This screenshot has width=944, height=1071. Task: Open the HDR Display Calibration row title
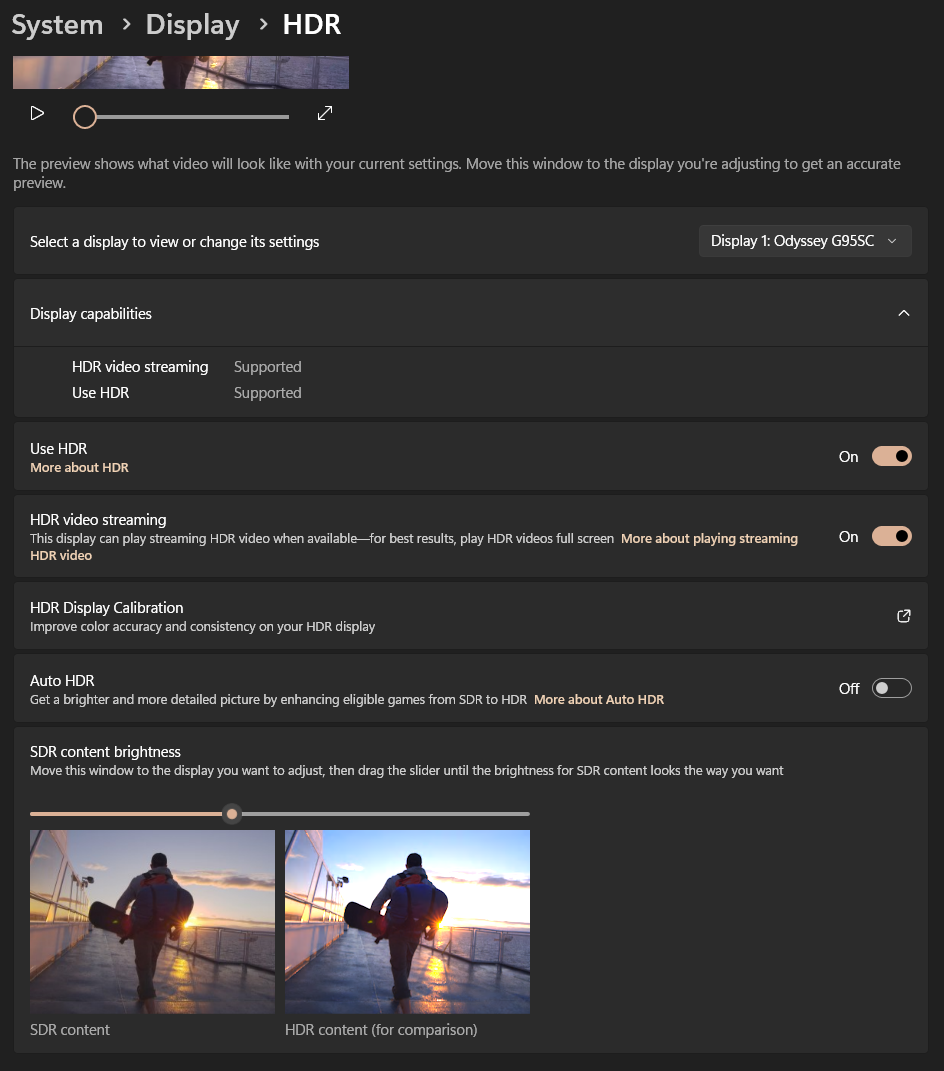[107, 607]
